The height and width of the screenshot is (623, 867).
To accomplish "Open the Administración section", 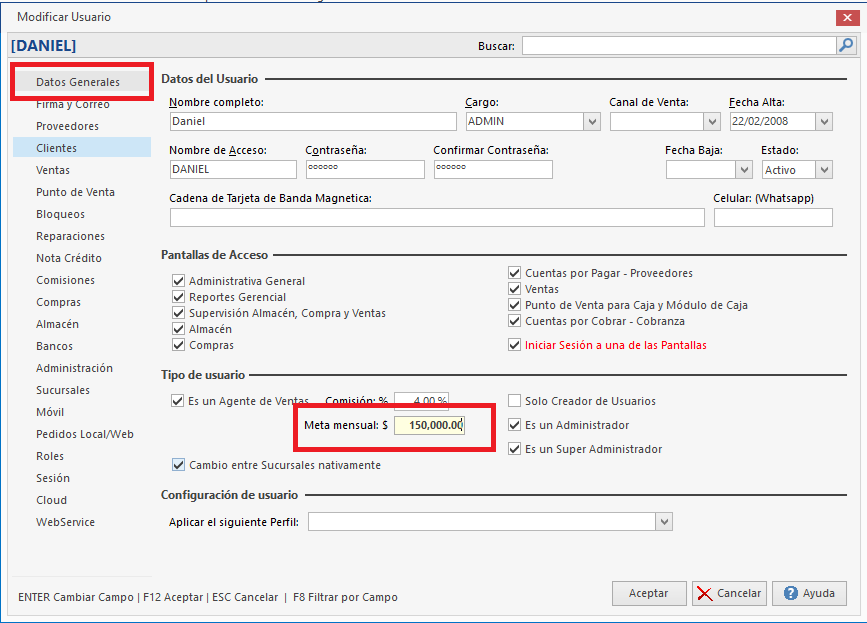I will (82, 368).
